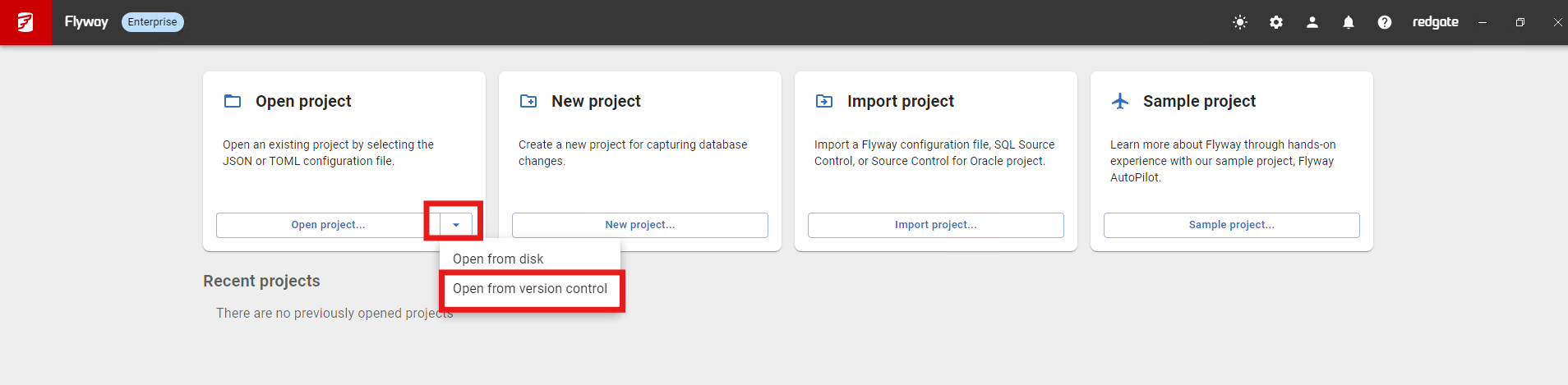Screen dimensions: 1568x385
Task: Click the New project folder-plus icon
Action: pyautogui.click(x=528, y=101)
